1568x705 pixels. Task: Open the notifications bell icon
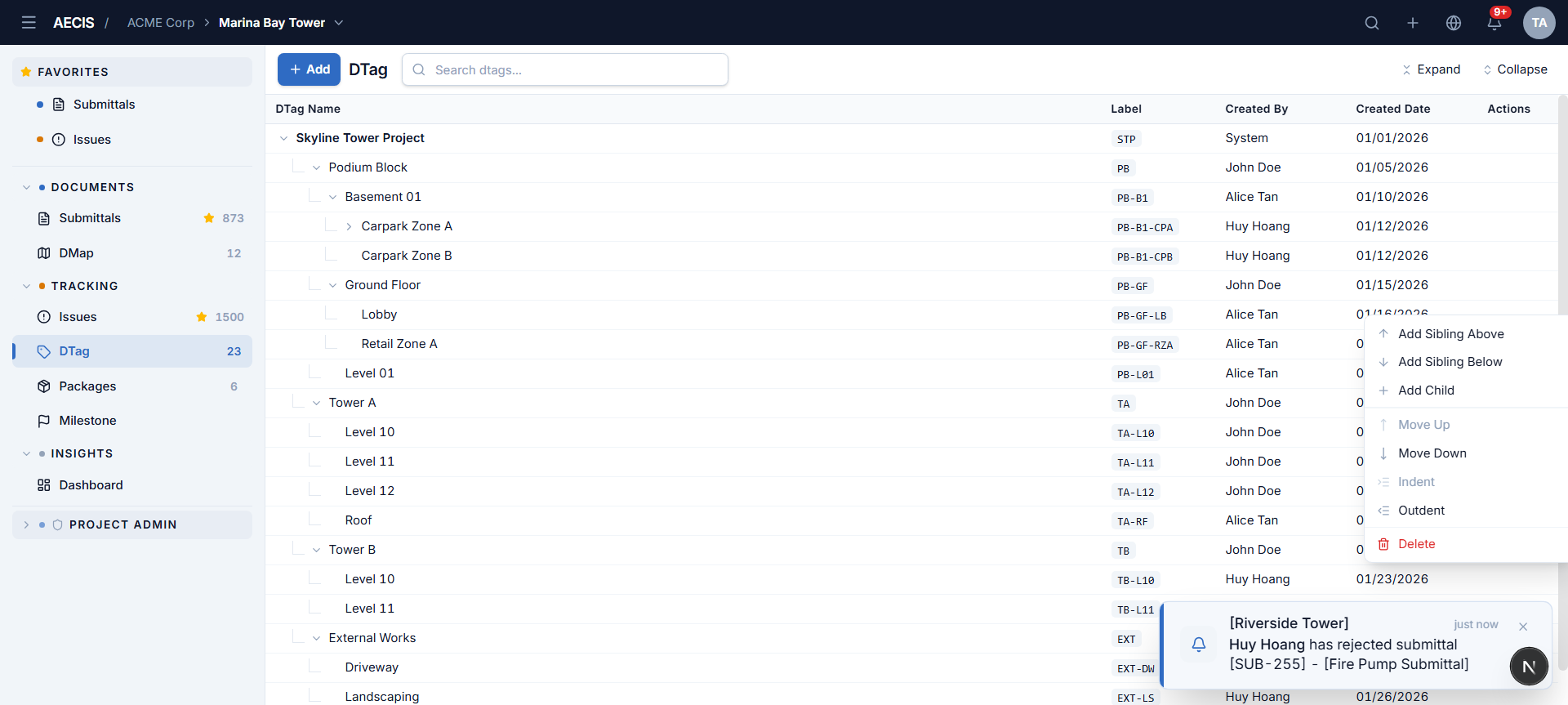point(1494,23)
